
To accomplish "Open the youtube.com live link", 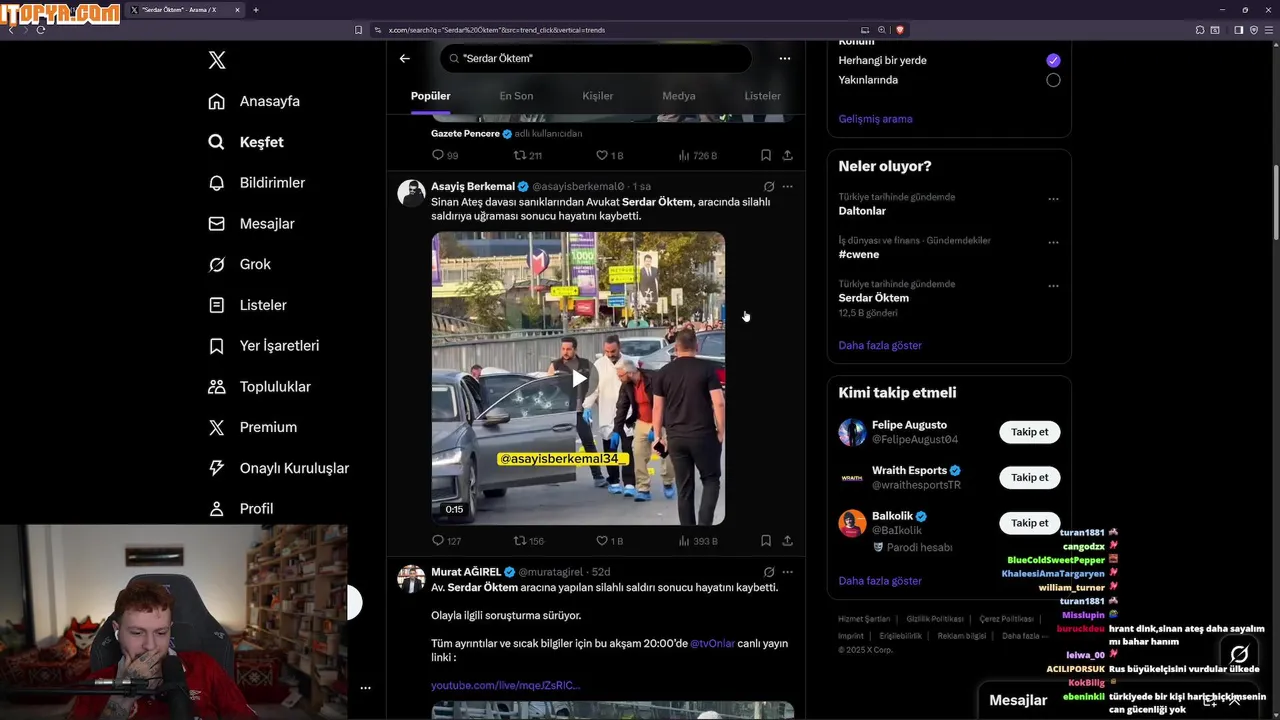I will (506, 685).
